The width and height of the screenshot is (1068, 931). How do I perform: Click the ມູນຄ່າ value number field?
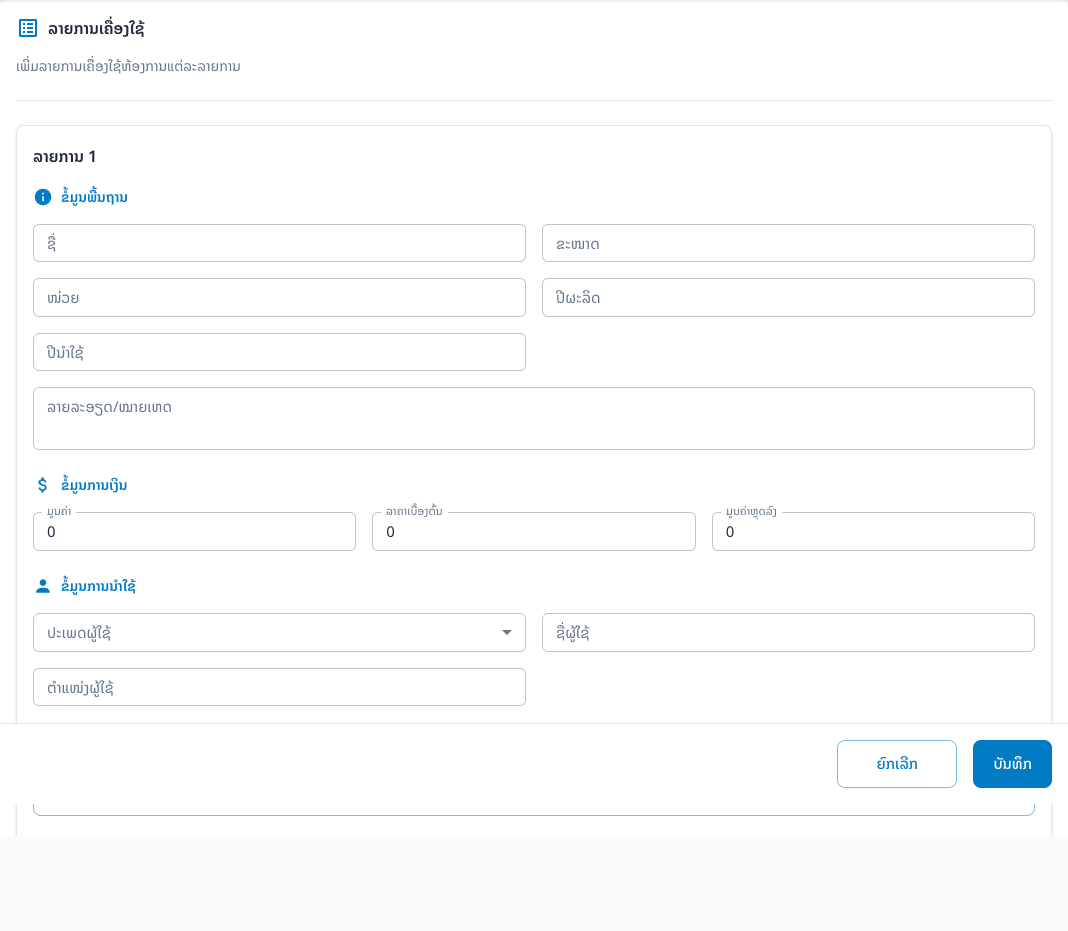tap(194, 531)
